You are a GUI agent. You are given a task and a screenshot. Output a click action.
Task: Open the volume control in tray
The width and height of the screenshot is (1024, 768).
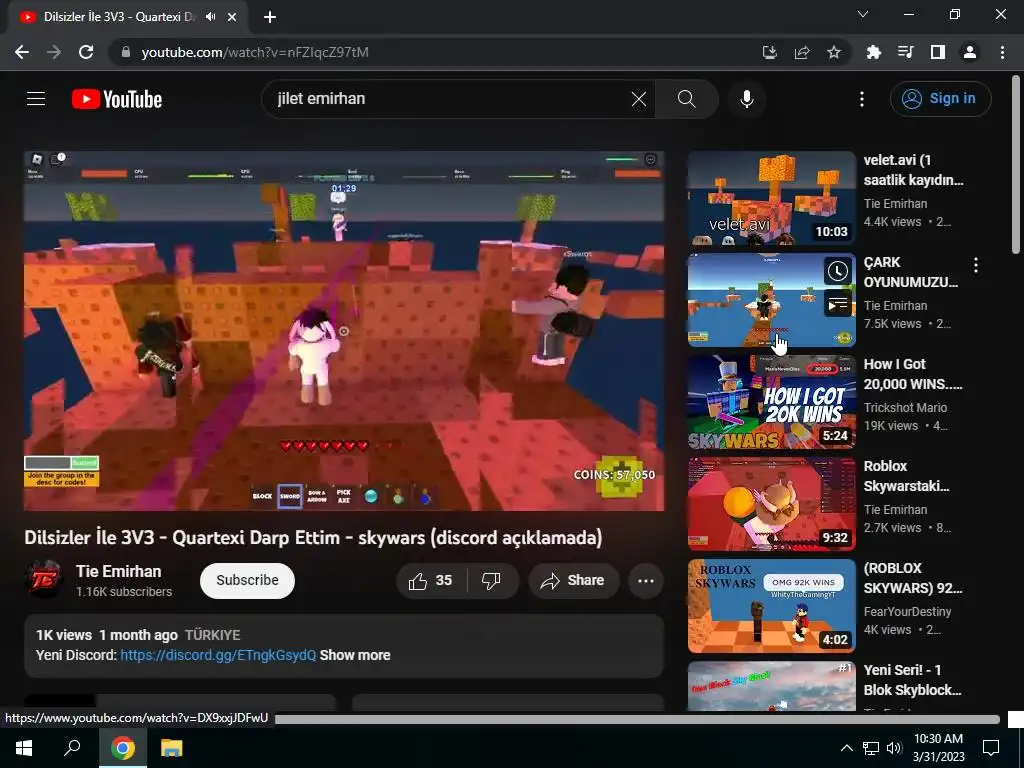pos(894,748)
